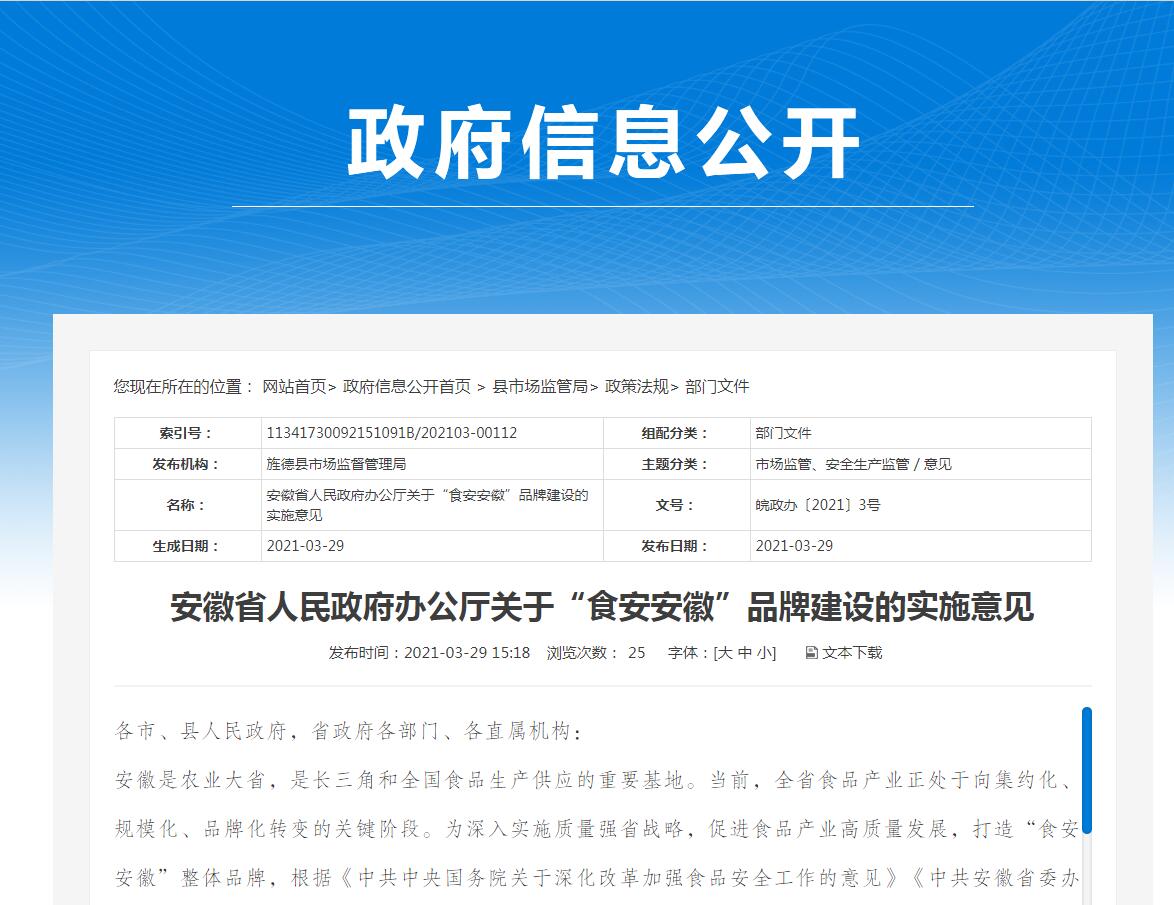Select index number 11341730092151091B/202103-00112

pyautogui.click(x=392, y=433)
